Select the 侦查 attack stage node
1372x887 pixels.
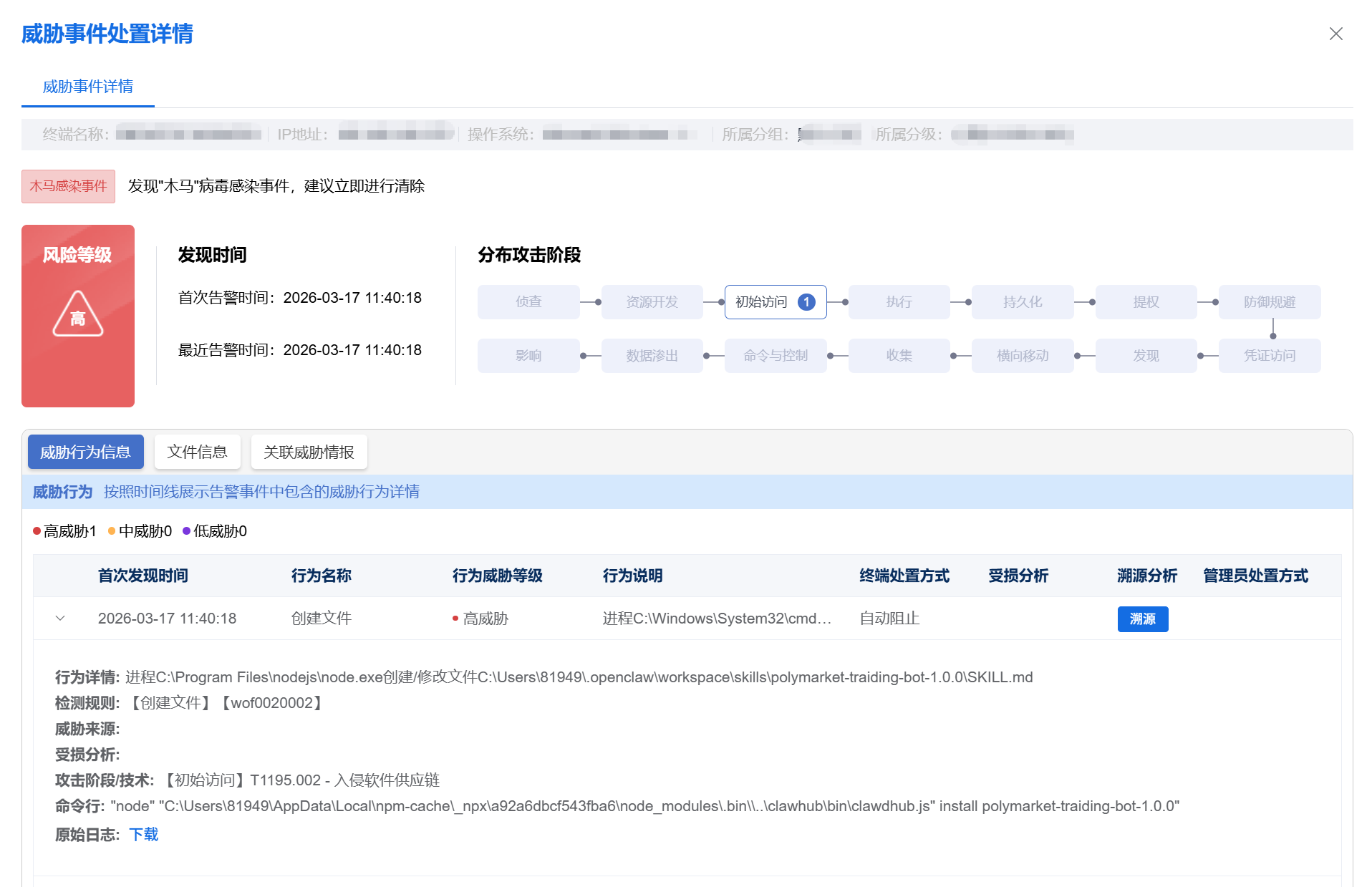pos(528,302)
